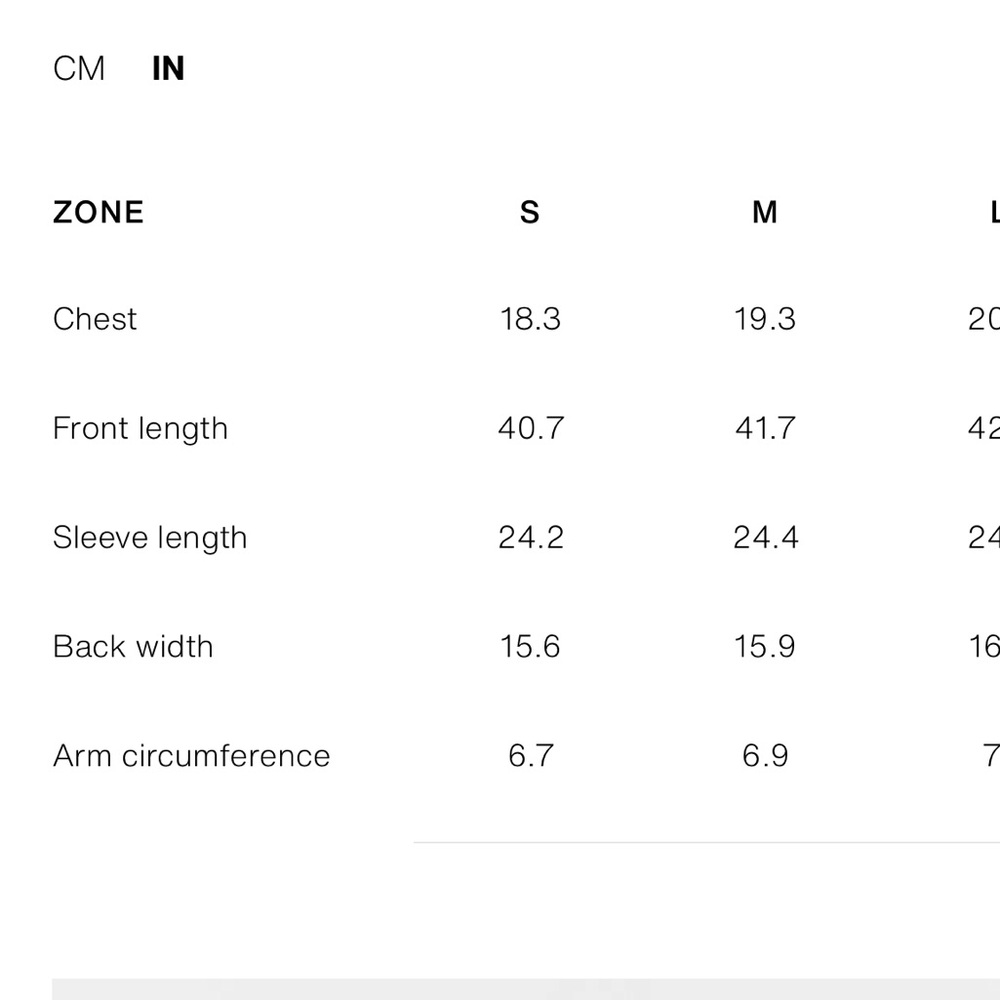Click the 6.9 arm circumference value
The height and width of the screenshot is (1000, 1000).
(765, 755)
